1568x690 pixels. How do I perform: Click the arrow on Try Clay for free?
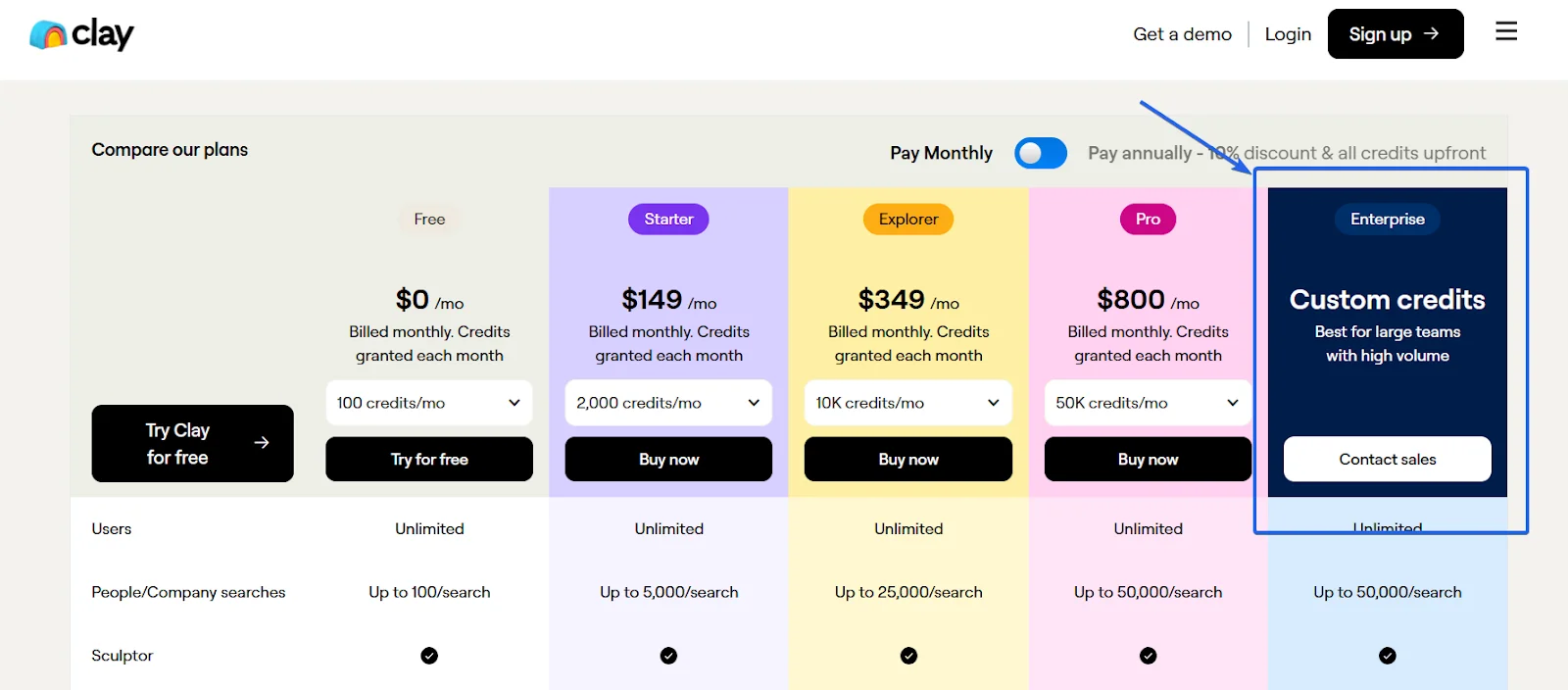tap(262, 443)
